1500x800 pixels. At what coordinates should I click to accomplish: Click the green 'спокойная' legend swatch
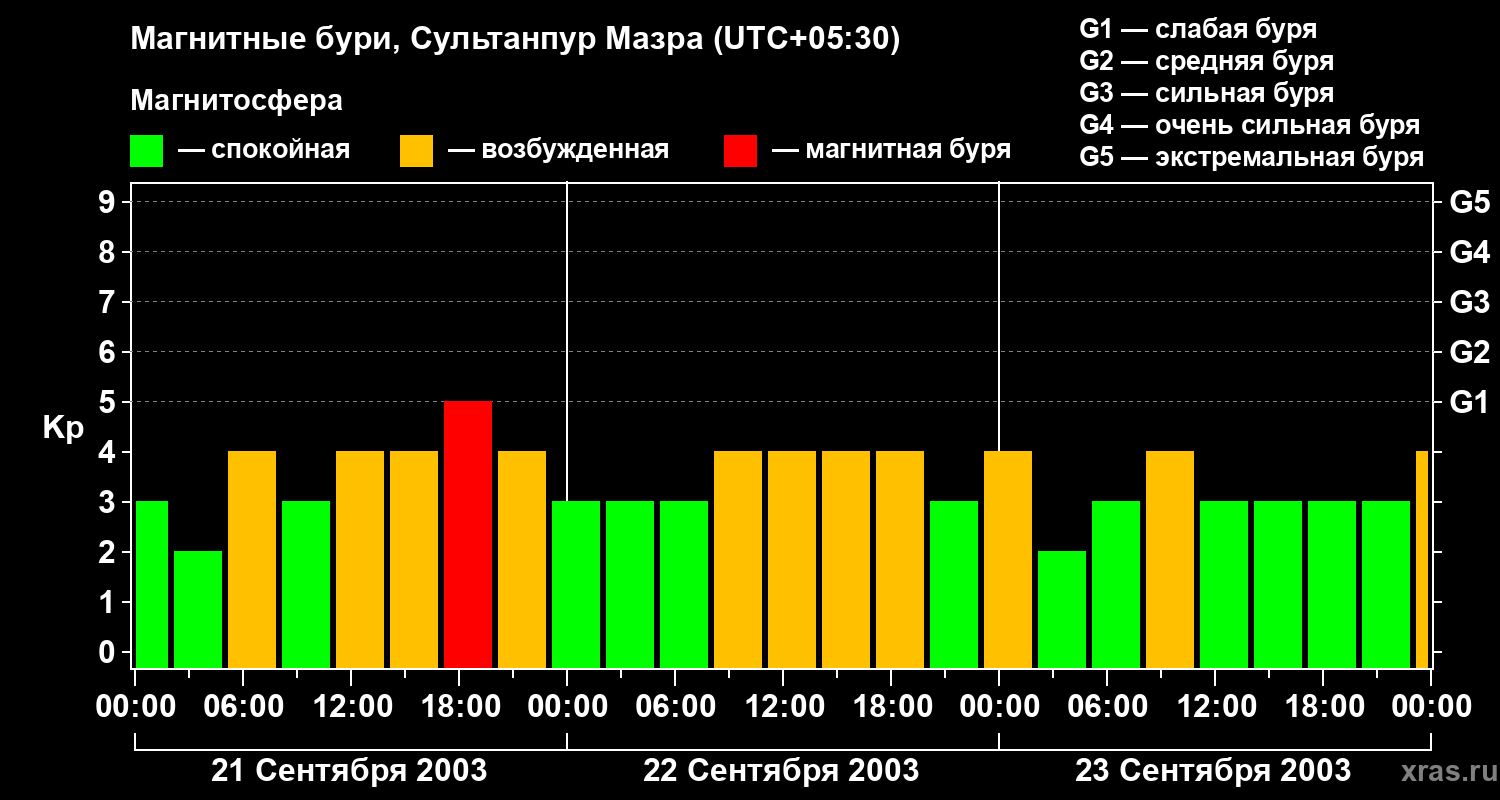[147, 151]
